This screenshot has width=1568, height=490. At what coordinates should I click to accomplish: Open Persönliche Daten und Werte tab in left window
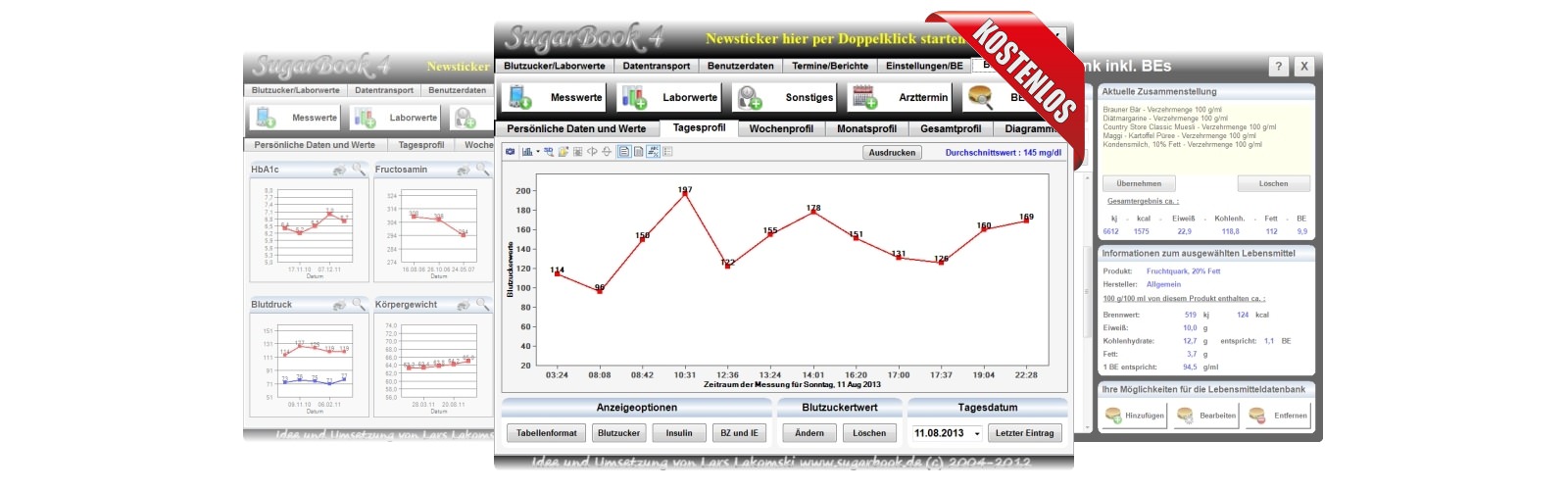point(315,145)
